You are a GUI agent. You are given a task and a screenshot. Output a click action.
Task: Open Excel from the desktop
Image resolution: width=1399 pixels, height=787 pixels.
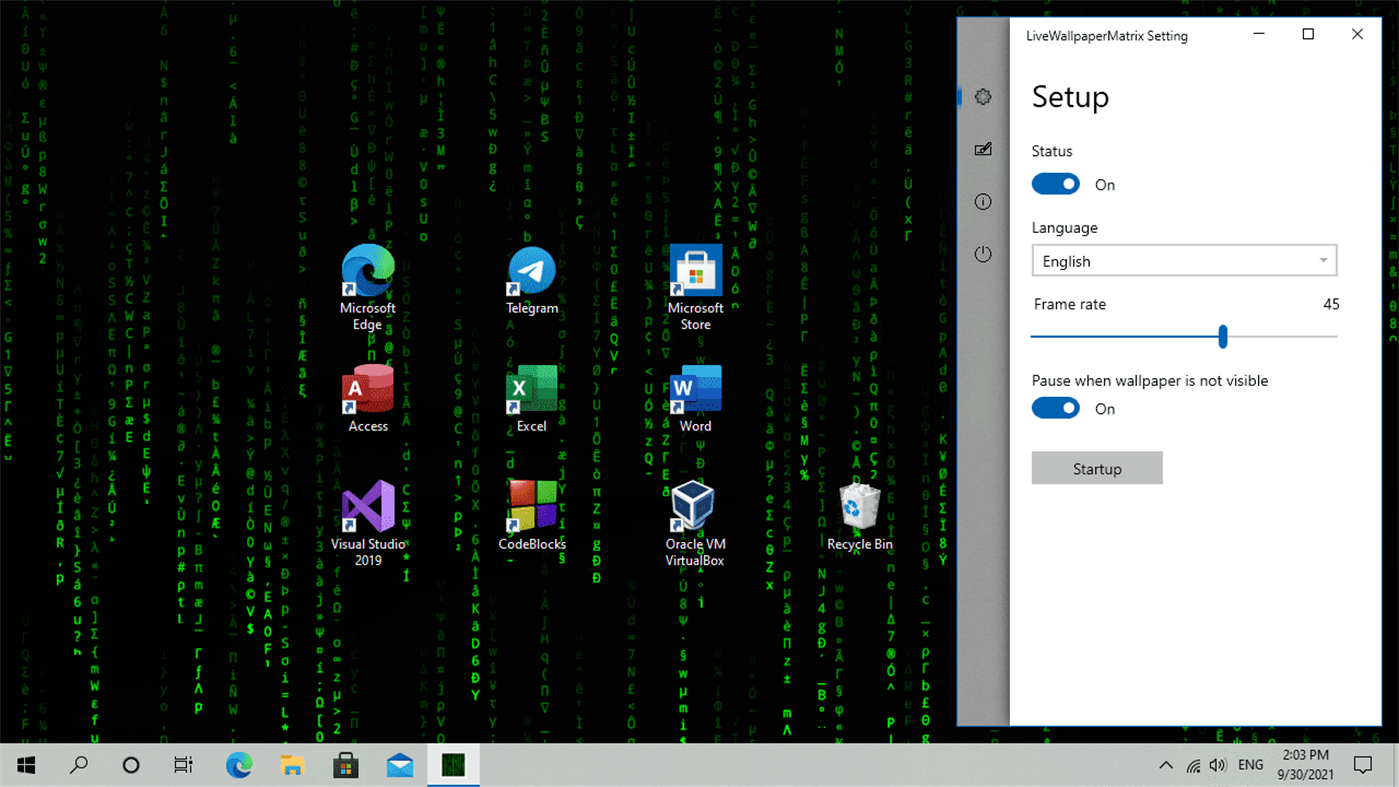coord(531,388)
